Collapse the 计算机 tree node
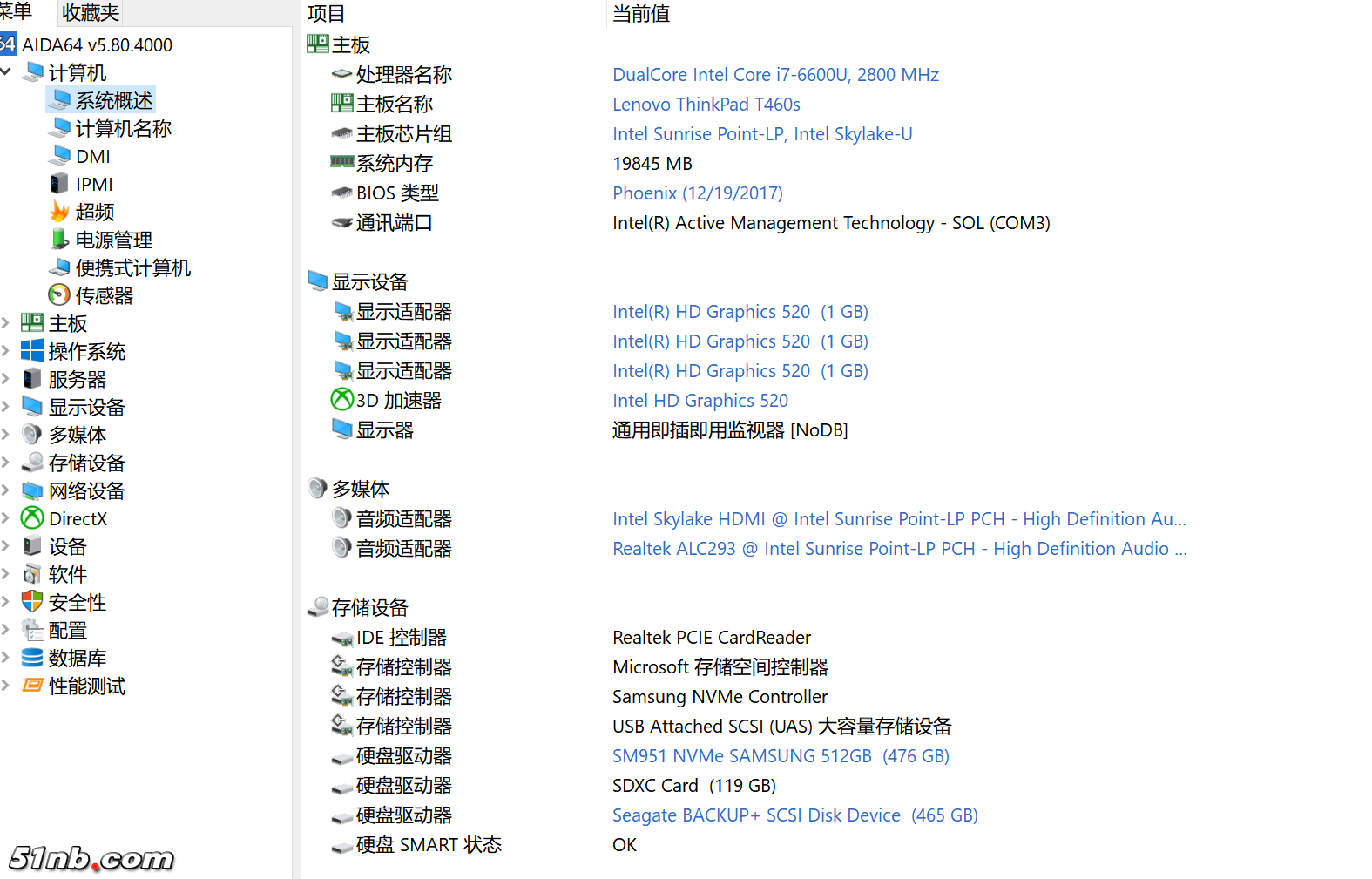 (x=6, y=72)
